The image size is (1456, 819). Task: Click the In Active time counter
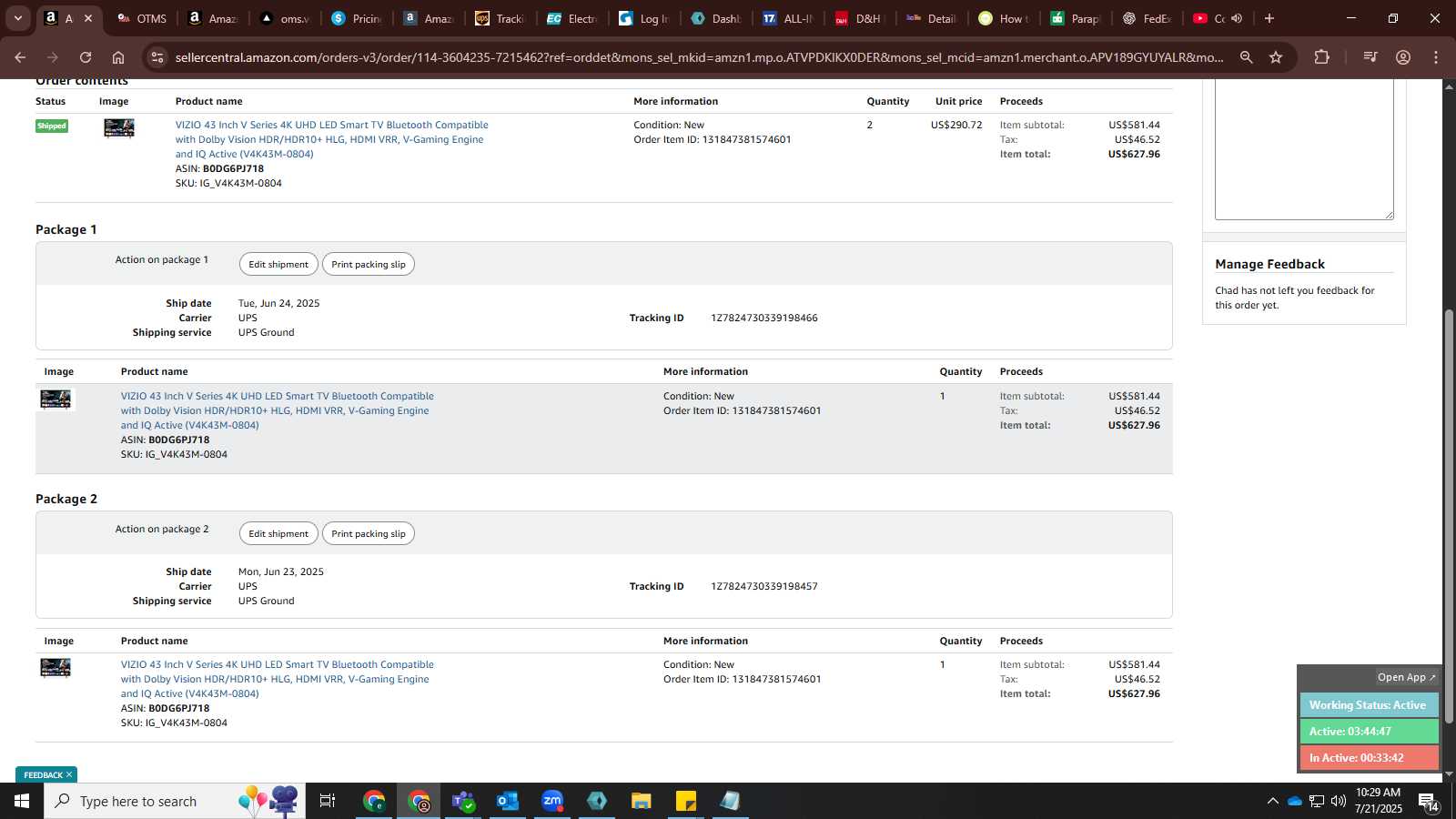click(1369, 757)
